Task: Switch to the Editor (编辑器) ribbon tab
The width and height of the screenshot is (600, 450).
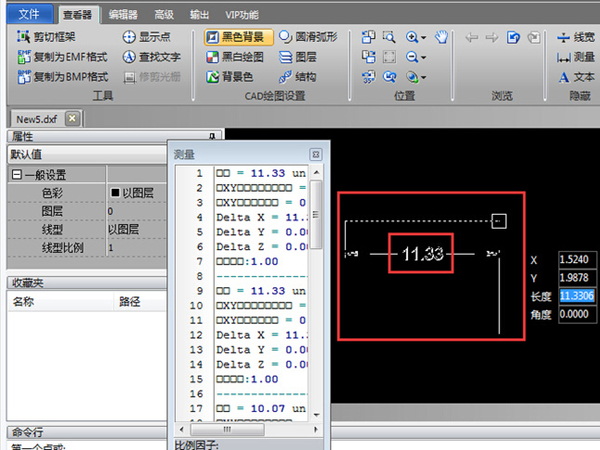Action: click(x=124, y=14)
